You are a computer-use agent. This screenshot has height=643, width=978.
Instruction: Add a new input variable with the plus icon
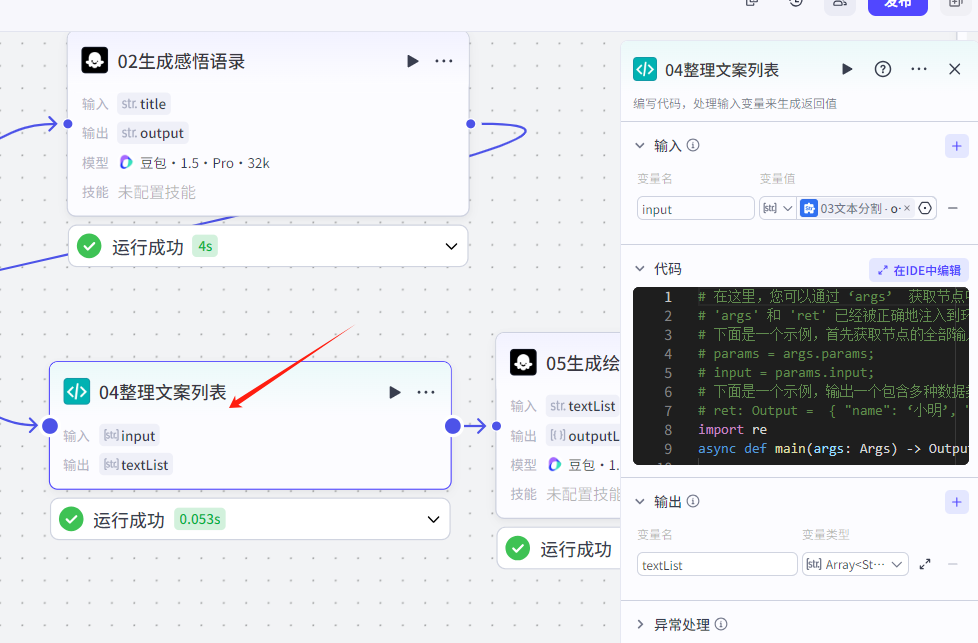coord(956,145)
